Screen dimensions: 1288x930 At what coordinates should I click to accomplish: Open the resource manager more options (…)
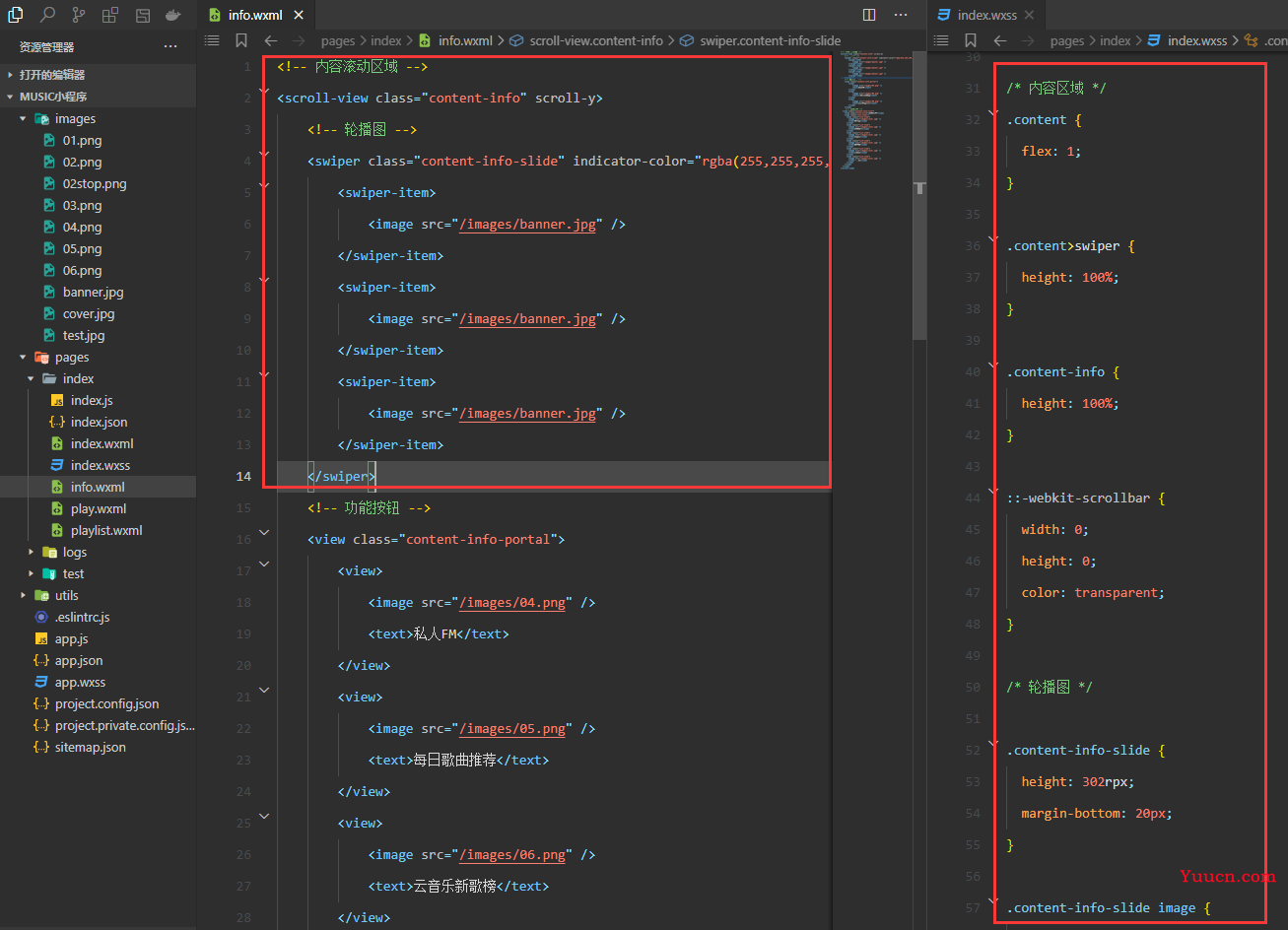[170, 46]
